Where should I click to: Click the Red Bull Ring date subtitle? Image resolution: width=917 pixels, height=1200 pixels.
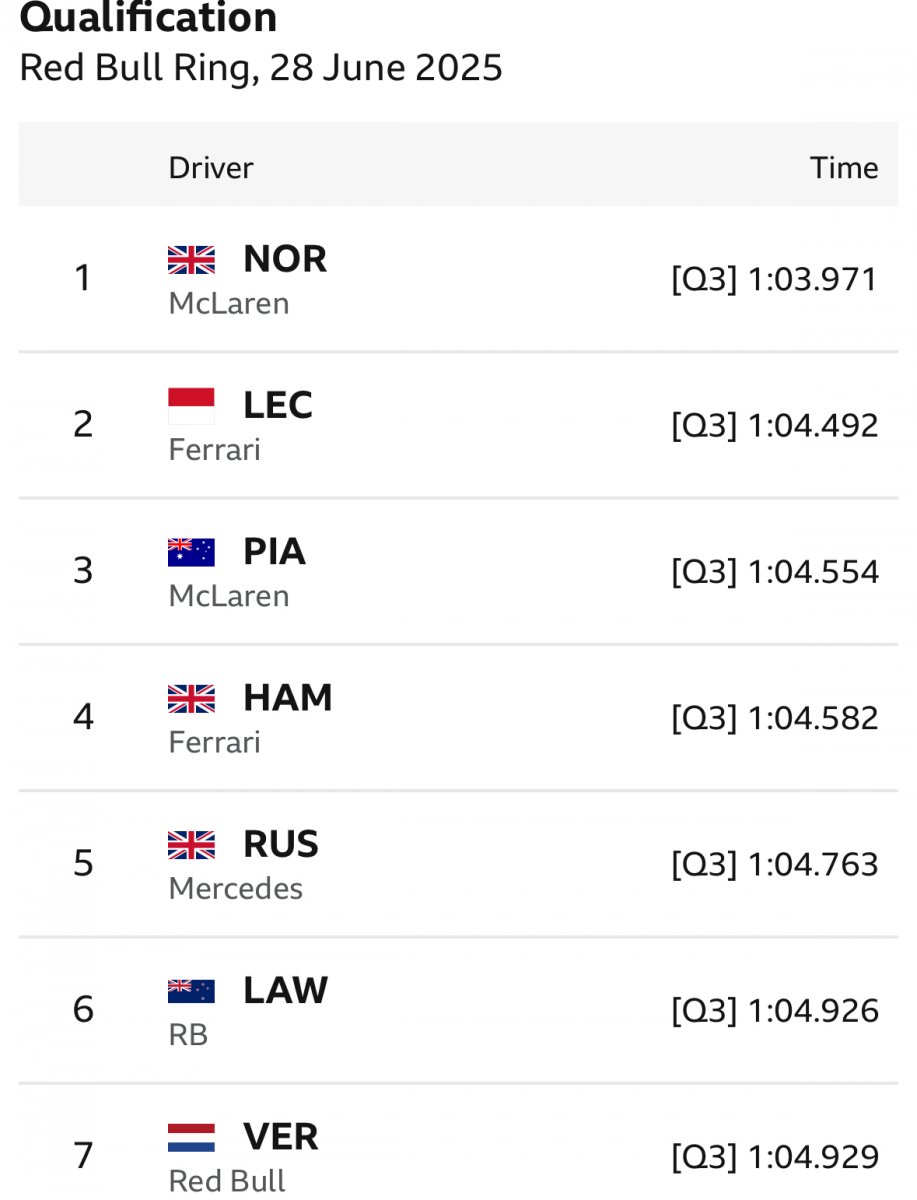tap(261, 68)
